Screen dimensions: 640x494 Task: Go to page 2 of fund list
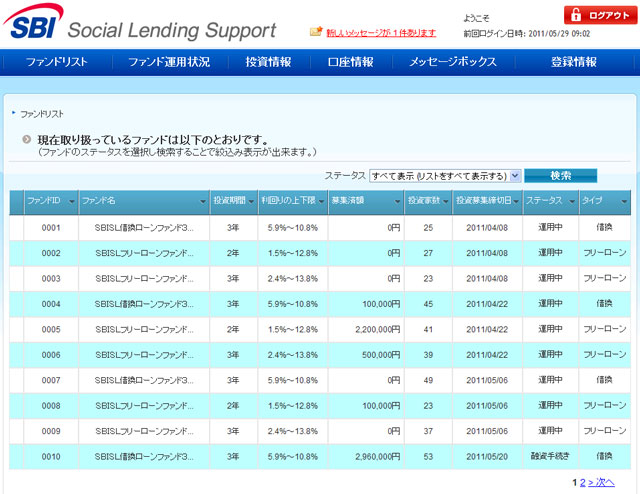click(x=582, y=483)
